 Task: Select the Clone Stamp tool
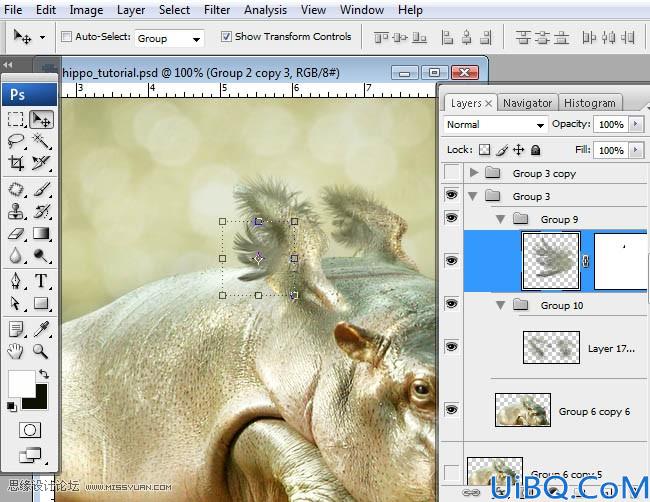[16, 211]
